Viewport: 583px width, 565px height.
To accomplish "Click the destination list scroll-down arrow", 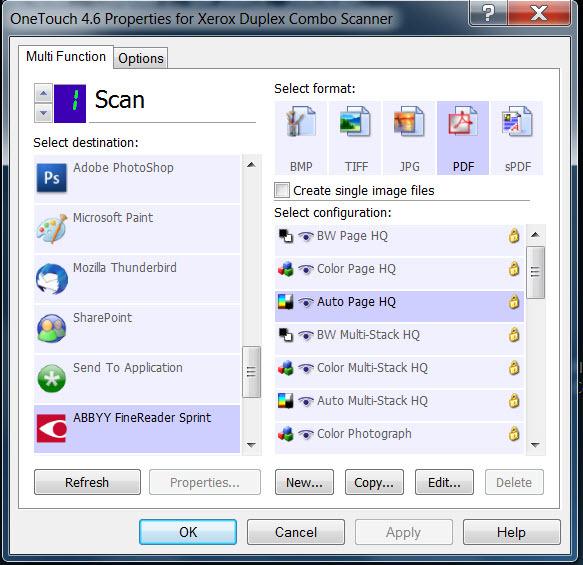I will (x=251, y=445).
